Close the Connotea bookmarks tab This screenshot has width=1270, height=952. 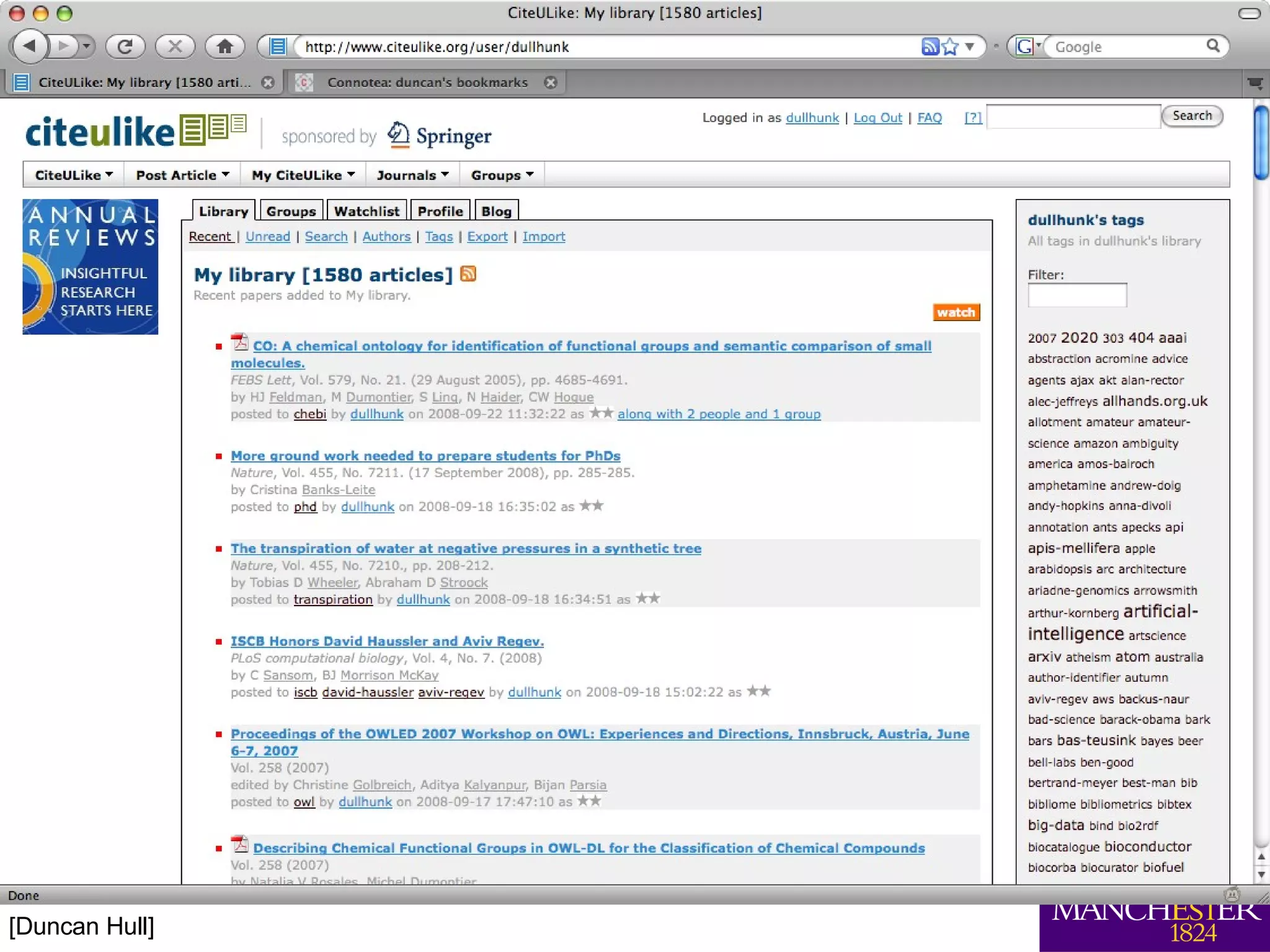coord(551,82)
